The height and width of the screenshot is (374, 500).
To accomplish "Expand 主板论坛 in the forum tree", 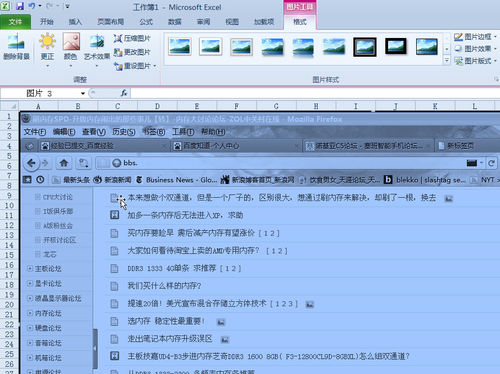I will click(x=30, y=268).
